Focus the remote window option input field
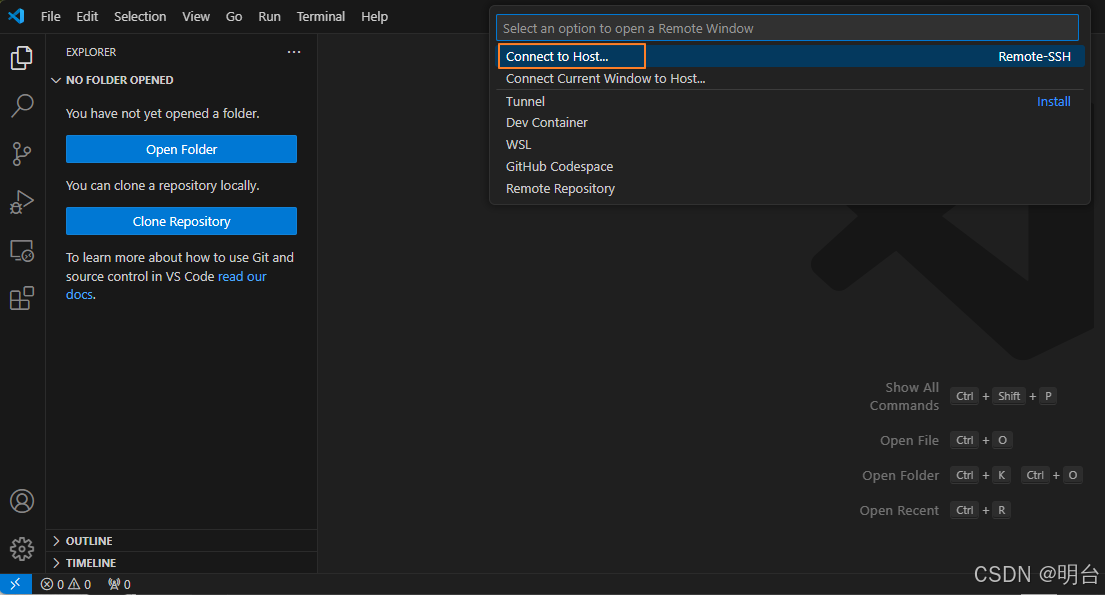This screenshot has width=1105, height=595. coord(787,28)
